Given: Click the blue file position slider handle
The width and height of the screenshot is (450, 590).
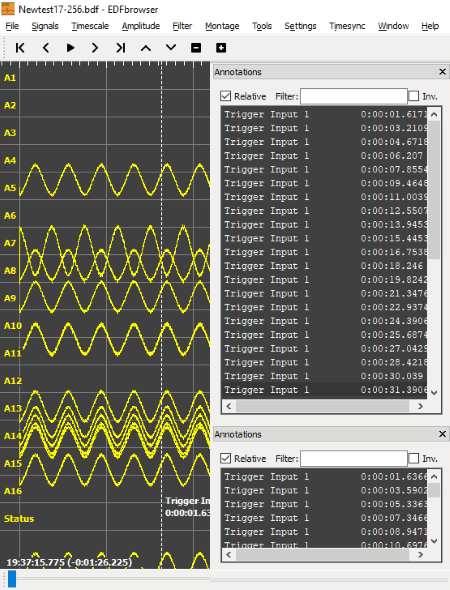Looking at the screenshot, I should coord(12,579).
